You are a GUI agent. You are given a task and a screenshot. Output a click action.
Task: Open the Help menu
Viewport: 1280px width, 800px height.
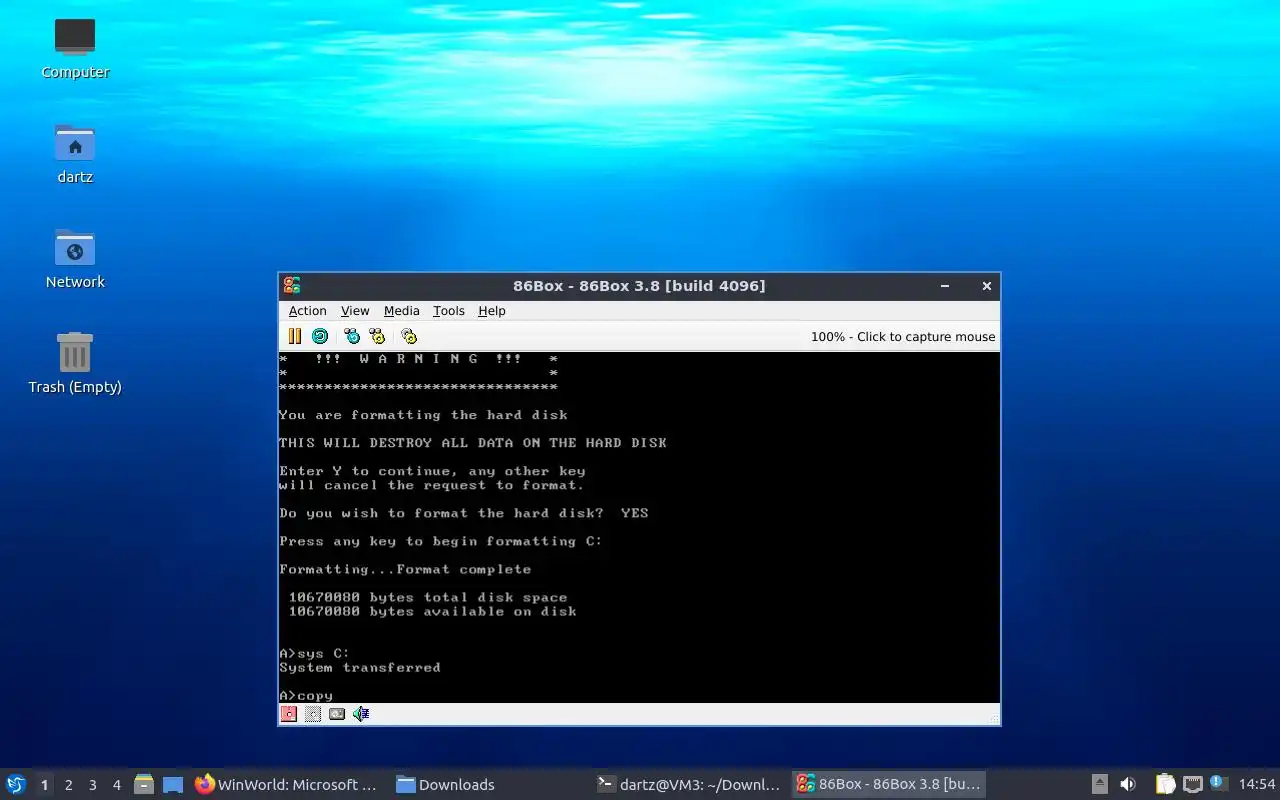pos(492,311)
